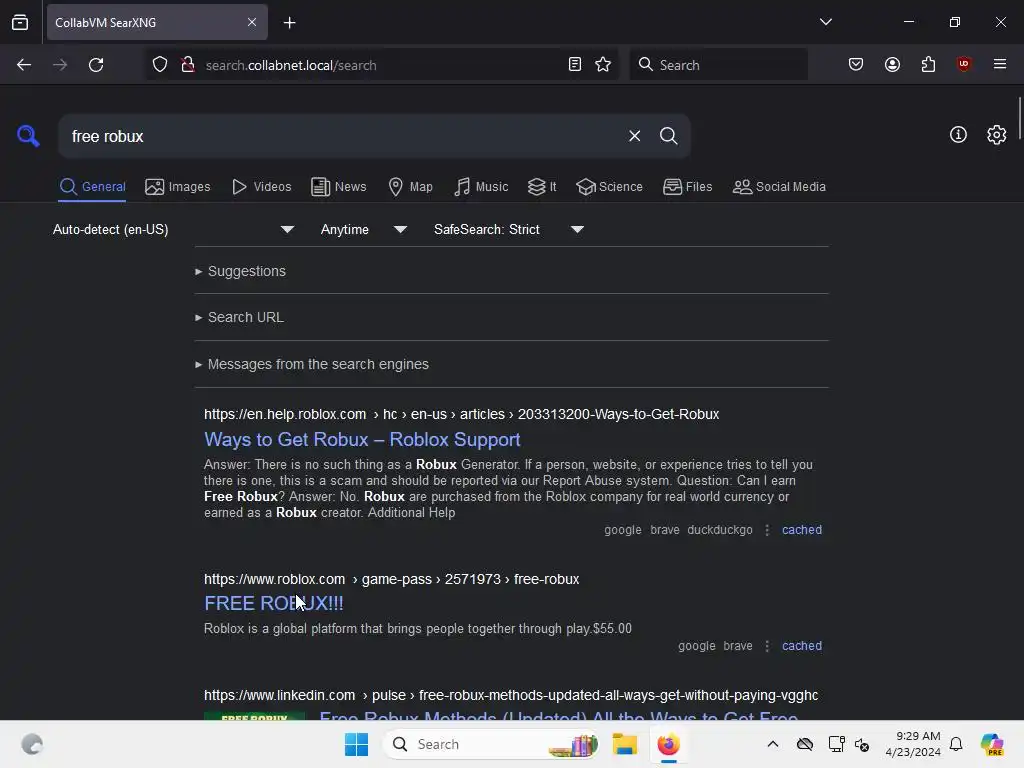Click the Windows taskbar Search box

coord(491,744)
